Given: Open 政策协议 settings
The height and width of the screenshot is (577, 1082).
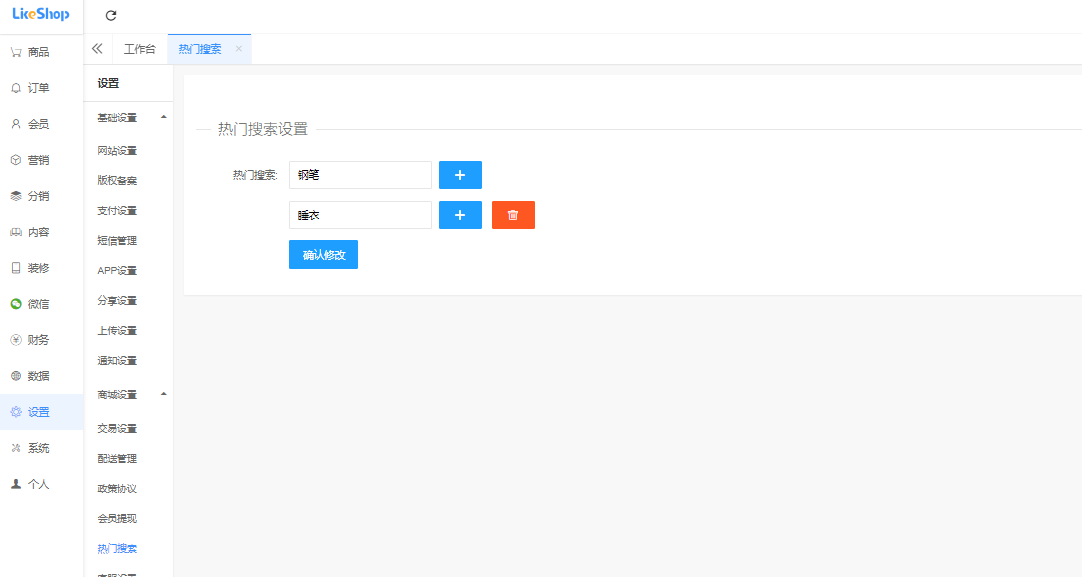Looking at the screenshot, I should [117, 489].
